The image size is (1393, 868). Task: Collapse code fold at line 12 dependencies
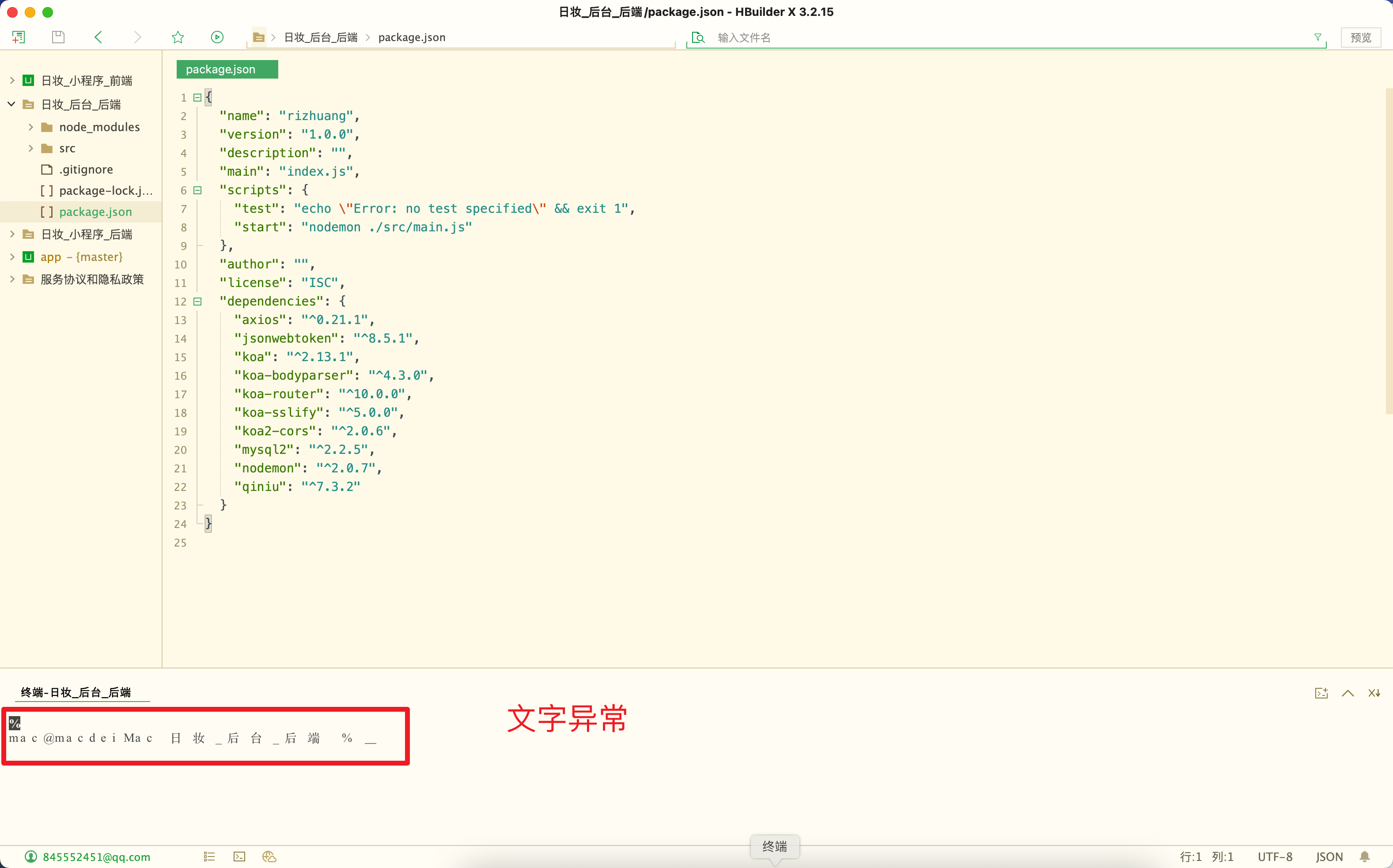pyautogui.click(x=197, y=302)
